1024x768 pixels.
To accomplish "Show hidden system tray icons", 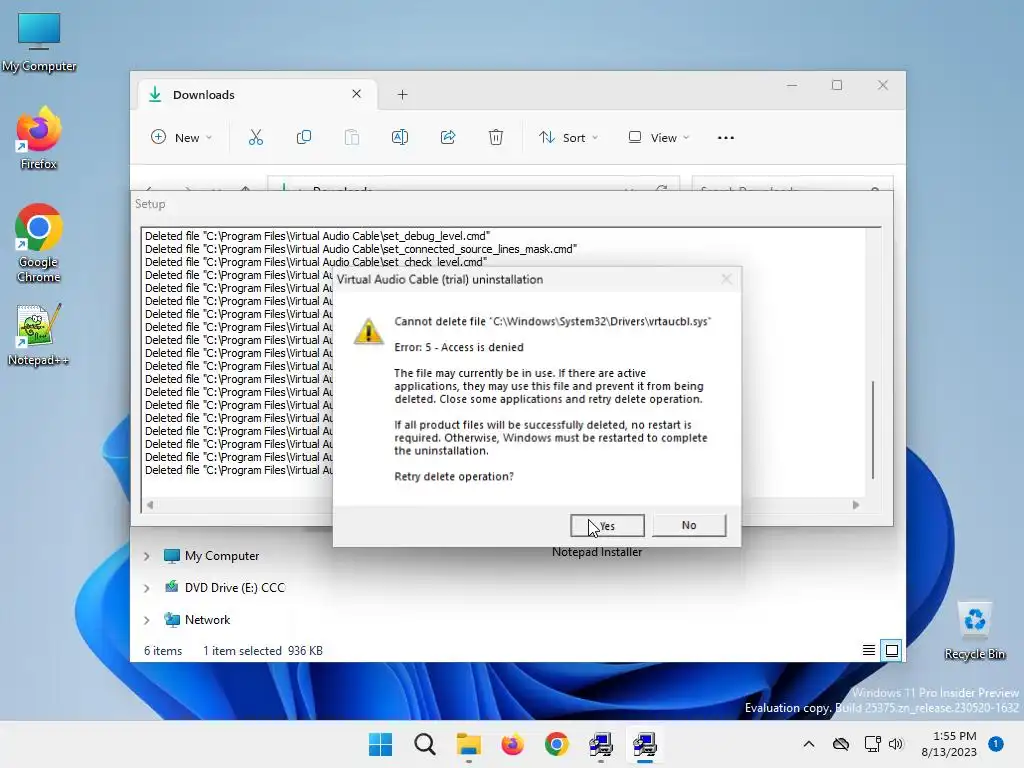I will point(808,744).
